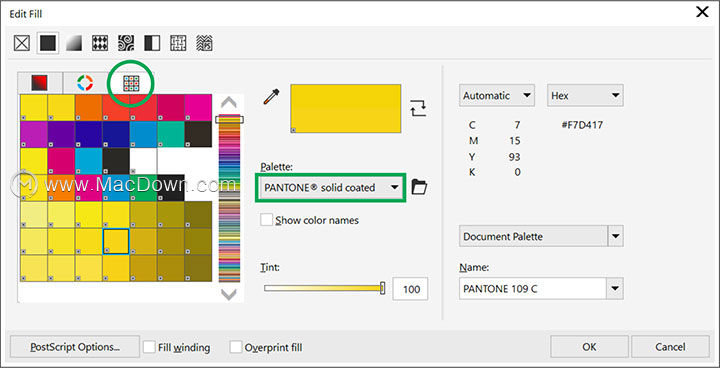The image size is (720, 368).
Task: Select the Bitmap pattern fill icon
Action: (x=126, y=43)
